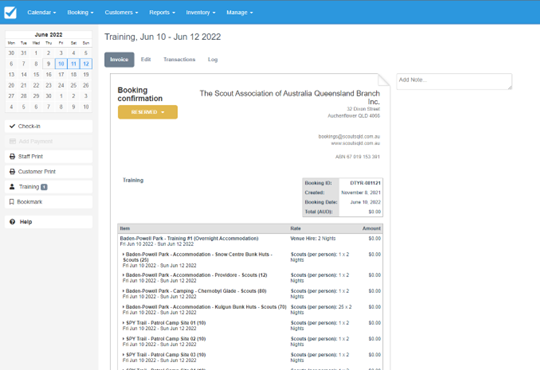Click the Customer Print printer icon
The height and width of the screenshot is (370, 540).
click(12, 172)
